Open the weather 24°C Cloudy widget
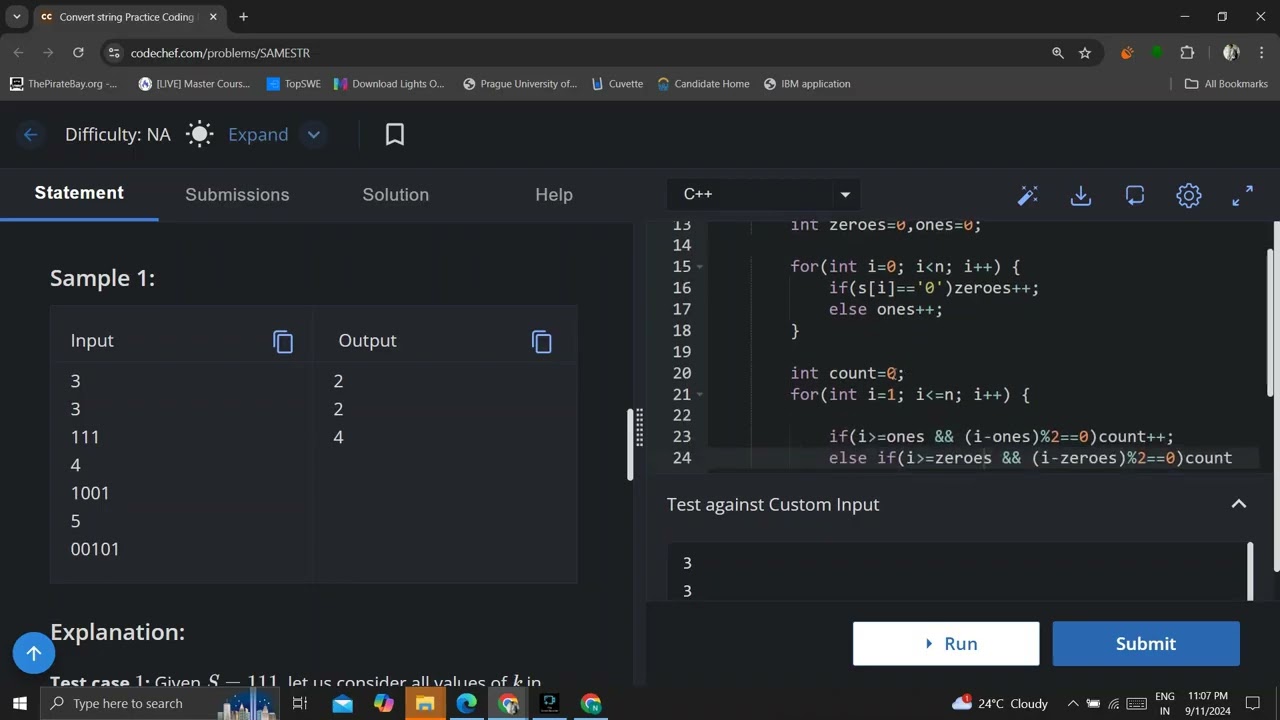1280x720 pixels. point(1000,703)
